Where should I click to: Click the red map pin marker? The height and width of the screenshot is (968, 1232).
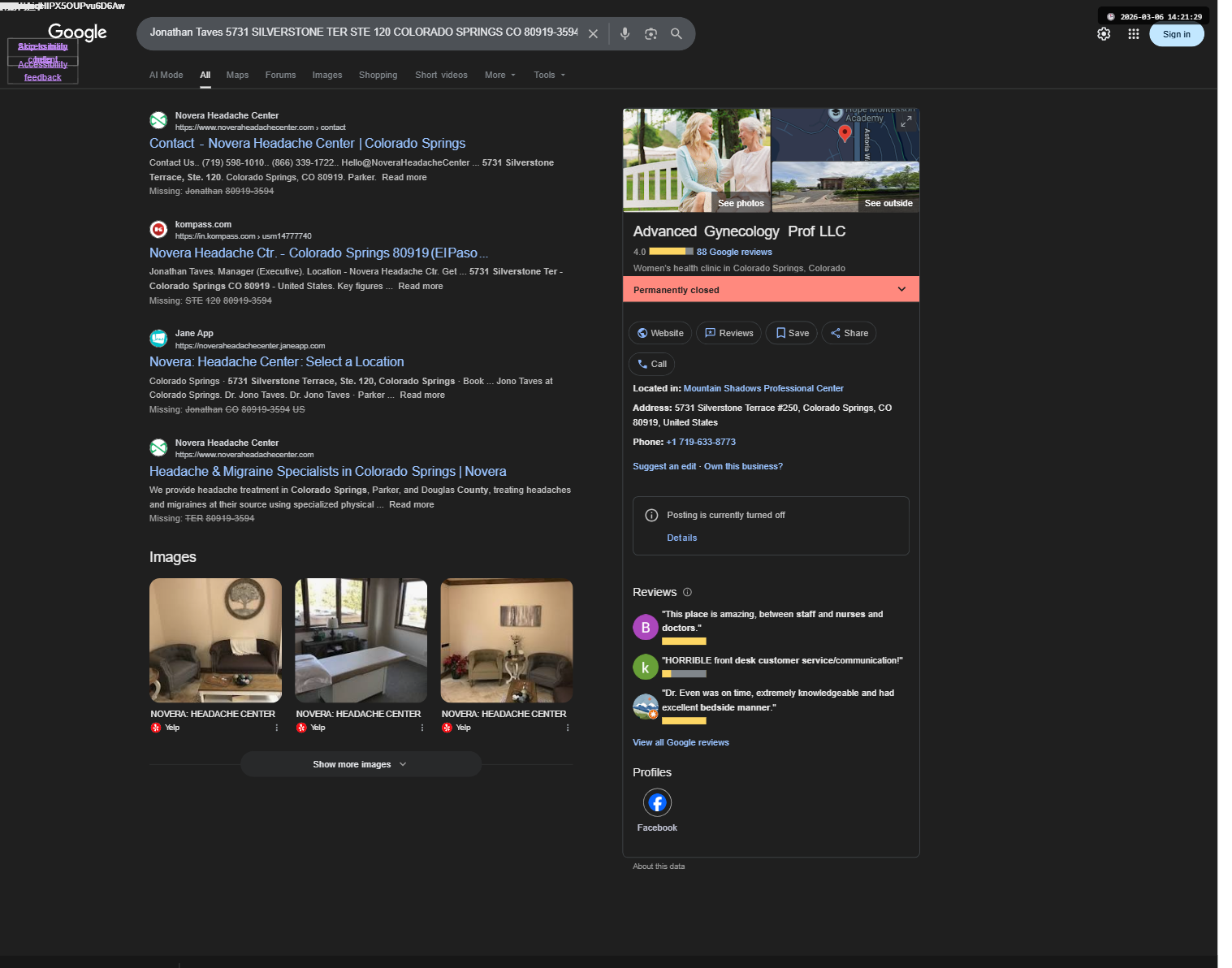845,134
